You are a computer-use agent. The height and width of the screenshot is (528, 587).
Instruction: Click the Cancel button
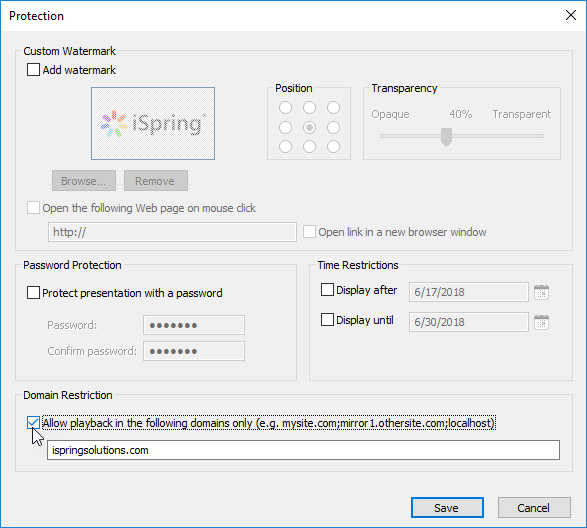tap(534, 508)
